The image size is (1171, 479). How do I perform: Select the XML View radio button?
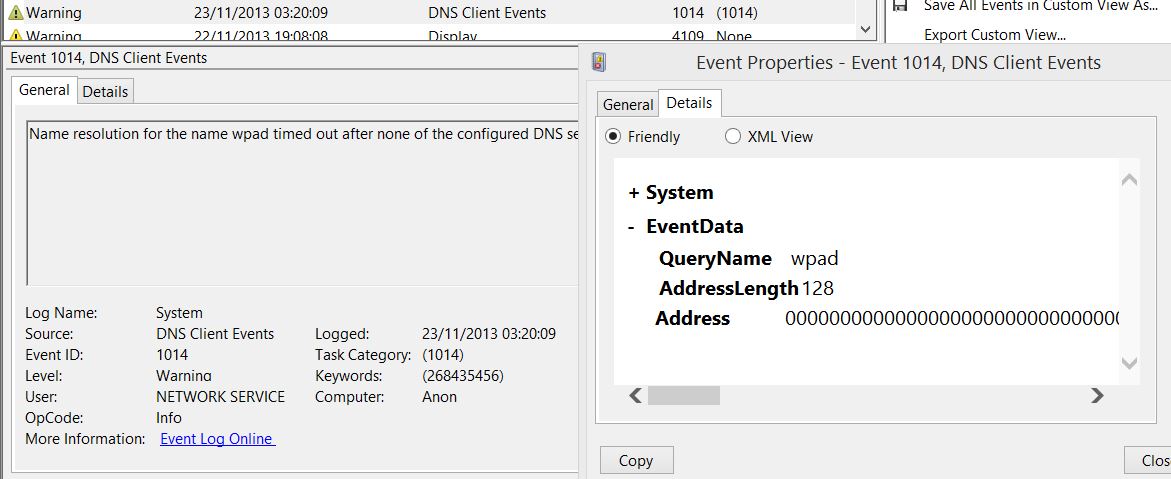[x=733, y=137]
